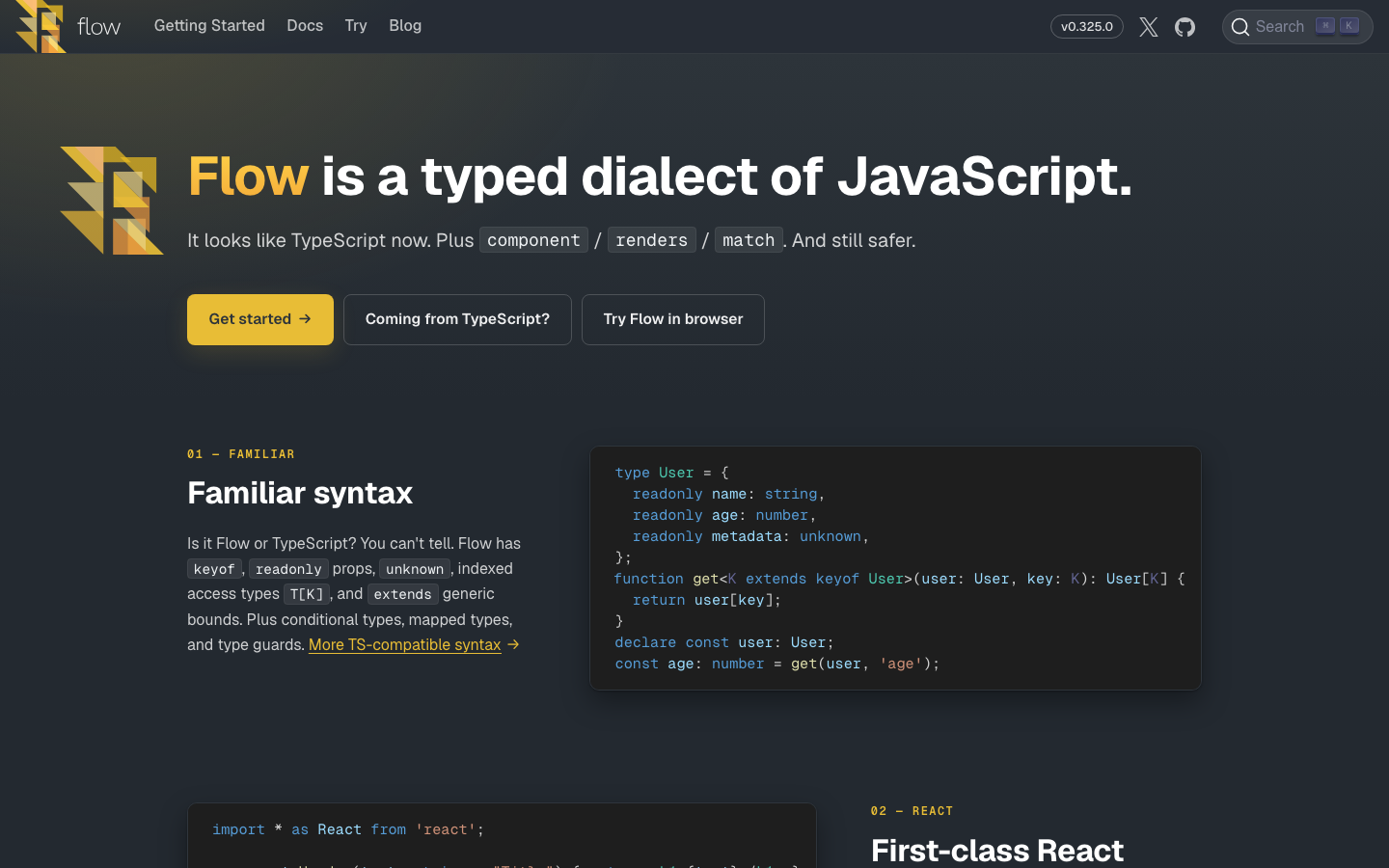This screenshot has height=868, width=1389.
Task: Click the 'readonly metadata: unknown,' code line
Action: tap(750, 536)
